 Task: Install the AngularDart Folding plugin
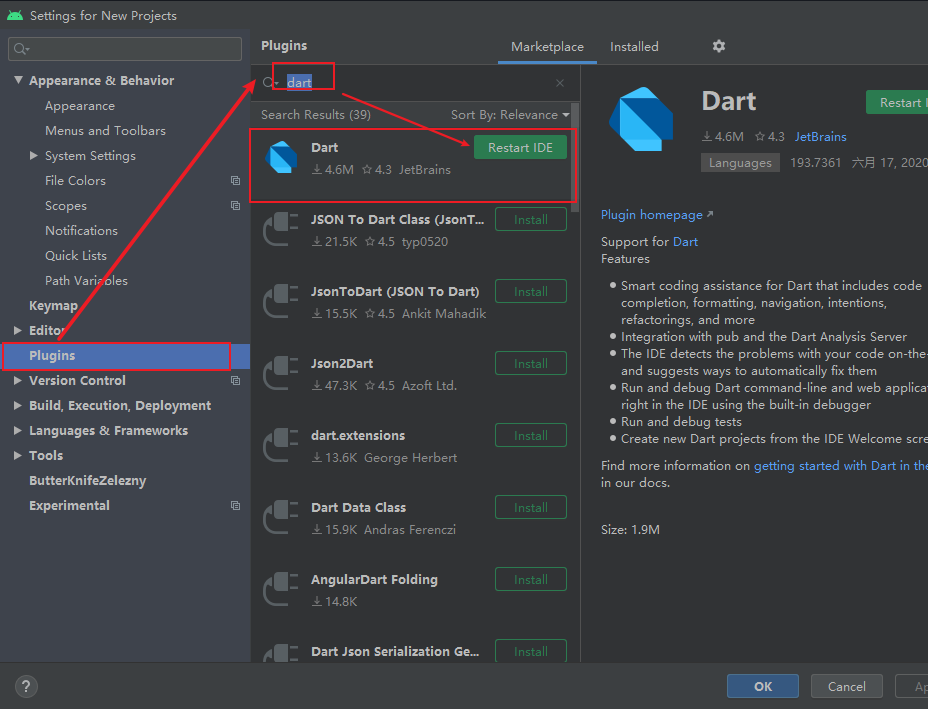click(x=531, y=579)
